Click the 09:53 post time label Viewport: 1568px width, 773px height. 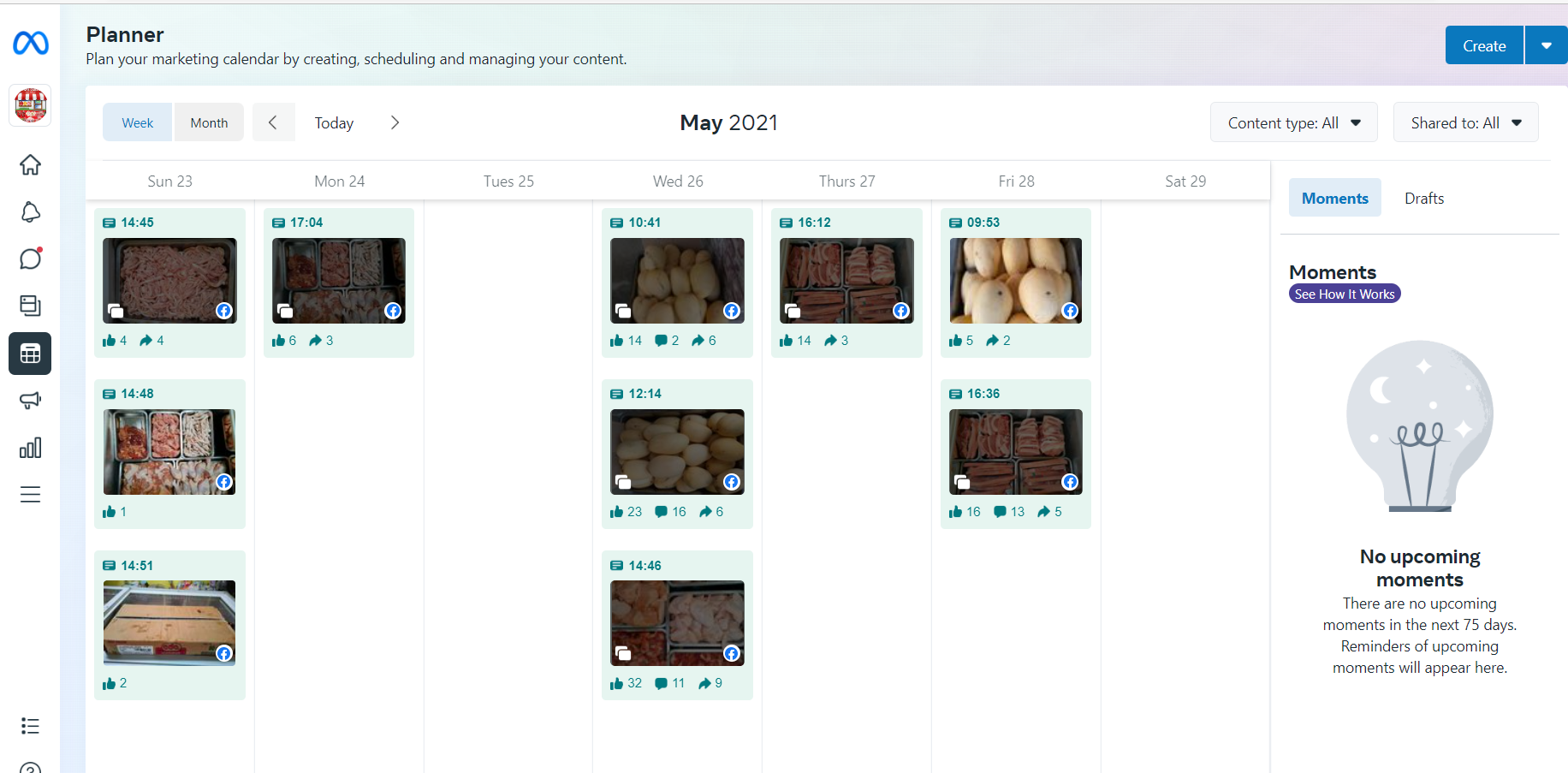(983, 223)
